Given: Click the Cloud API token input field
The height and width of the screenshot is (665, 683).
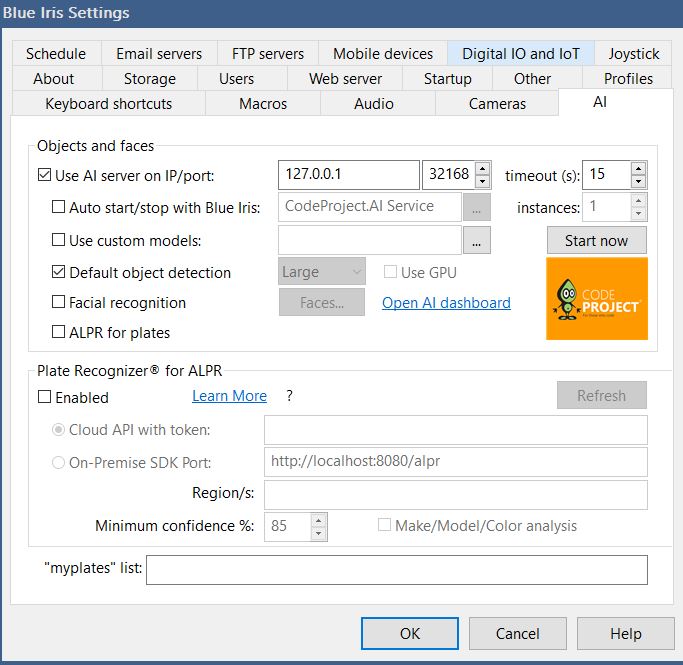Looking at the screenshot, I should pos(456,430).
